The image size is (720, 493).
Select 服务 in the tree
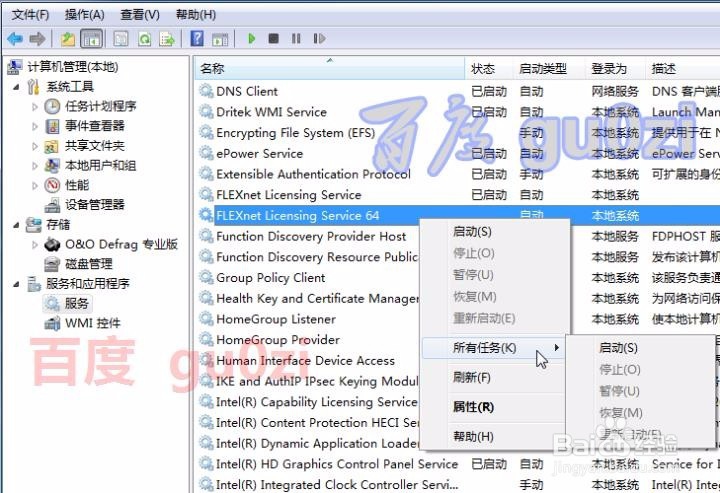[76, 303]
